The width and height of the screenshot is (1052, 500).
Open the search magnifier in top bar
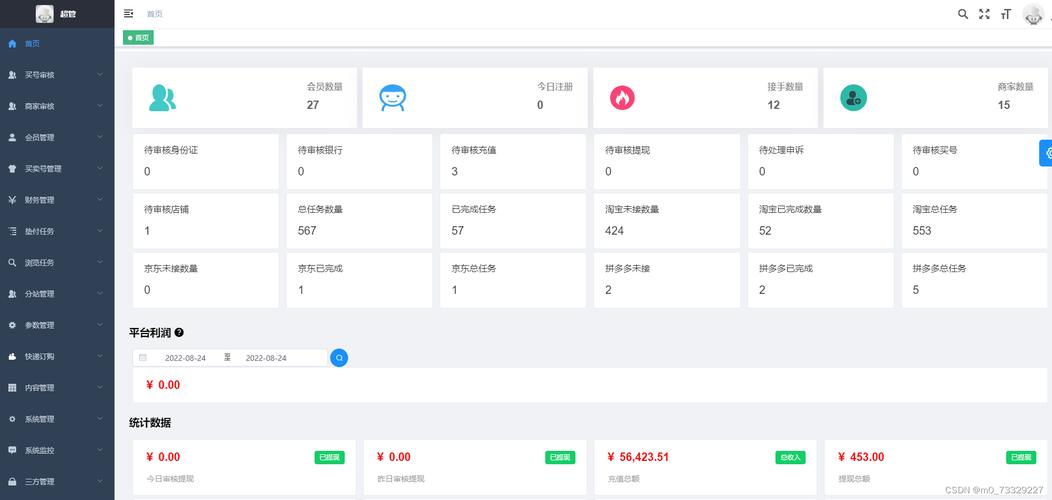[x=963, y=13]
